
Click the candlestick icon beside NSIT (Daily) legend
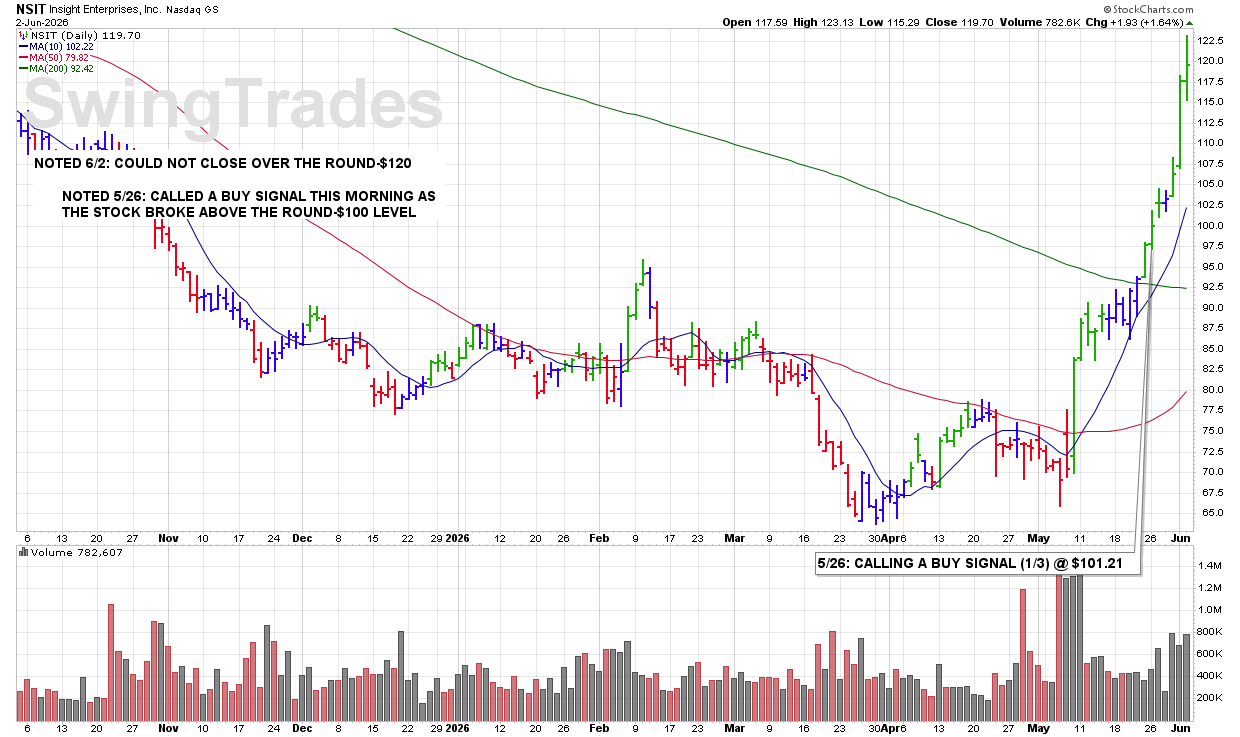(x=23, y=34)
